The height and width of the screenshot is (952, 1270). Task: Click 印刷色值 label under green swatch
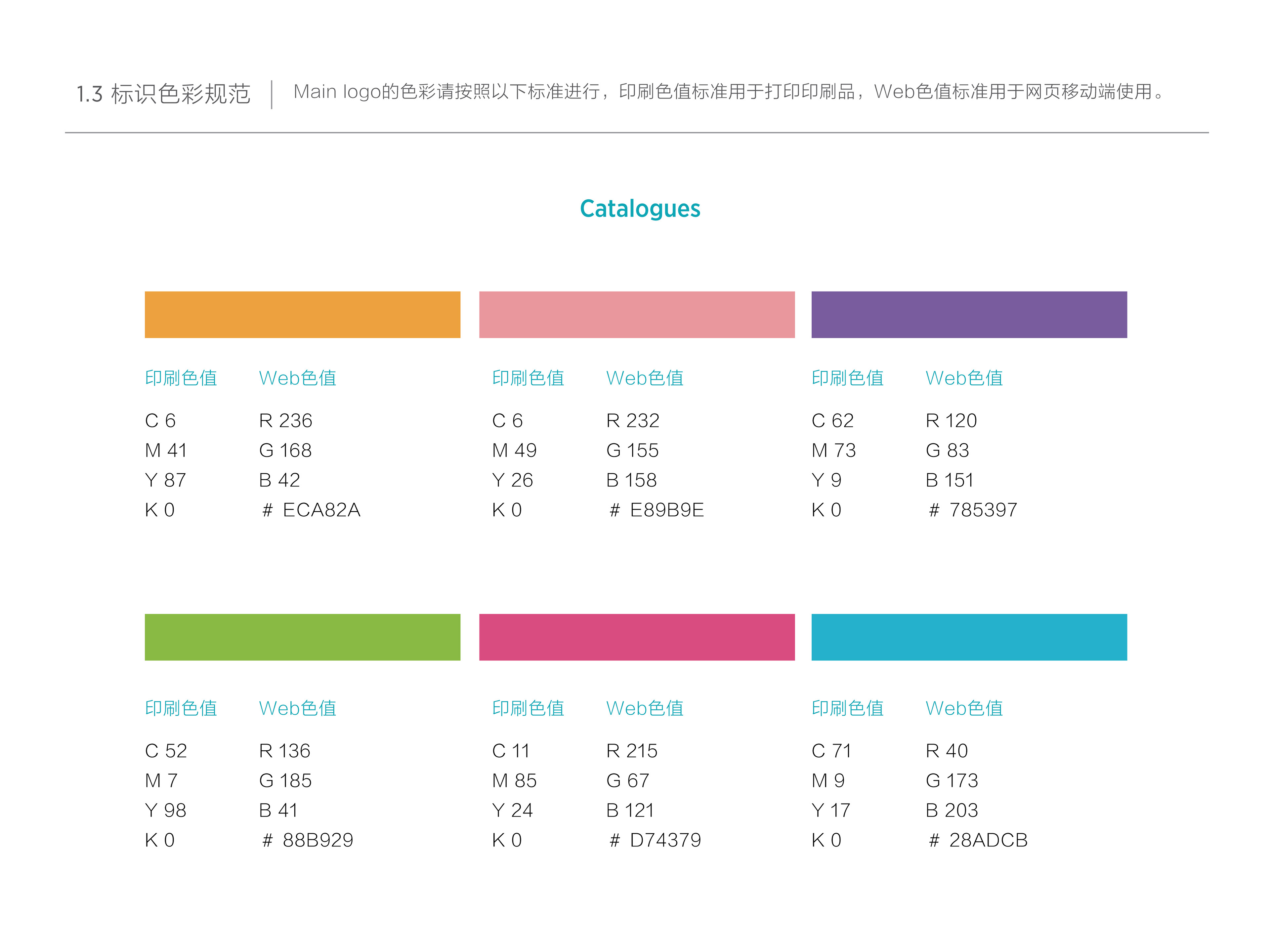click(x=181, y=708)
